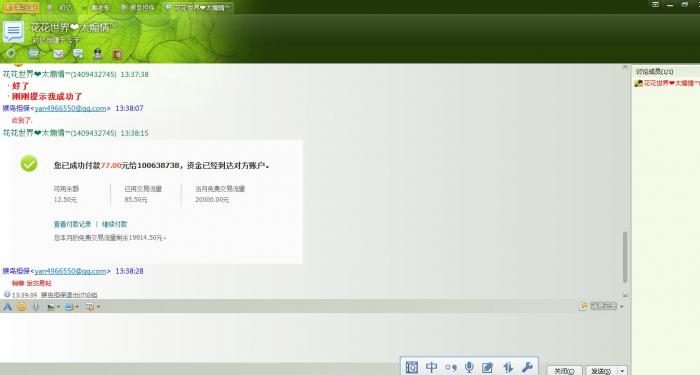Click the 13:39:39 system notice text
The height and width of the screenshot is (375, 700).
(x=54, y=295)
